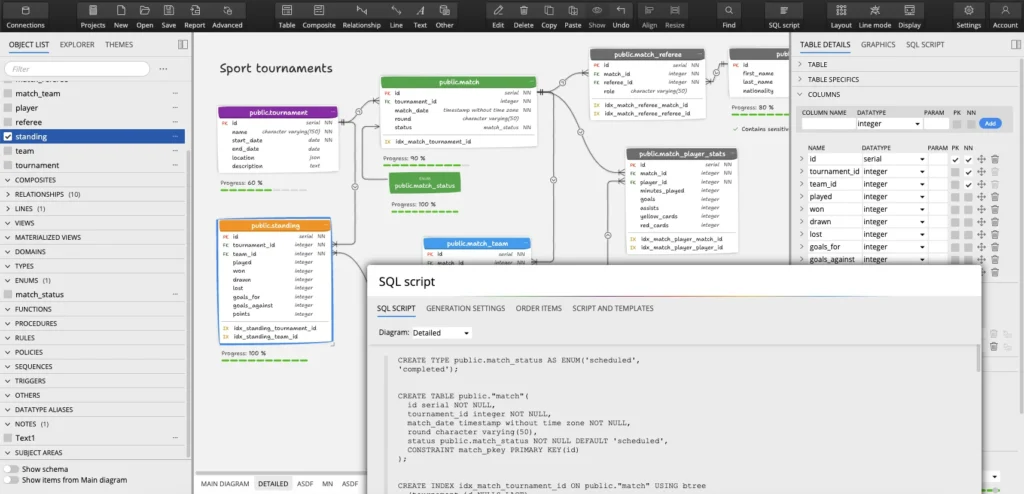Expand the team_id column row details
1024x494 pixels.
[x=801, y=184]
